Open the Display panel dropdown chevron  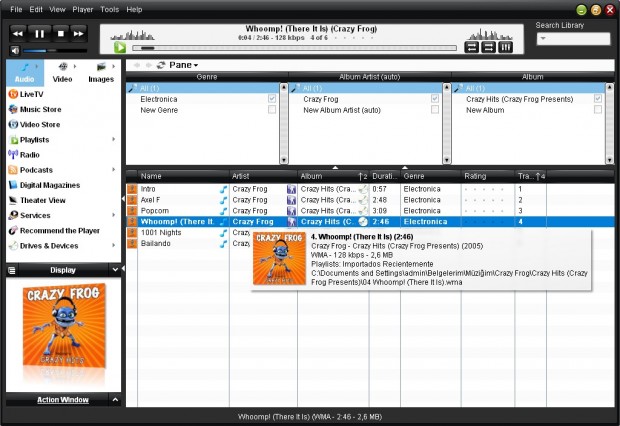pos(115,270)
